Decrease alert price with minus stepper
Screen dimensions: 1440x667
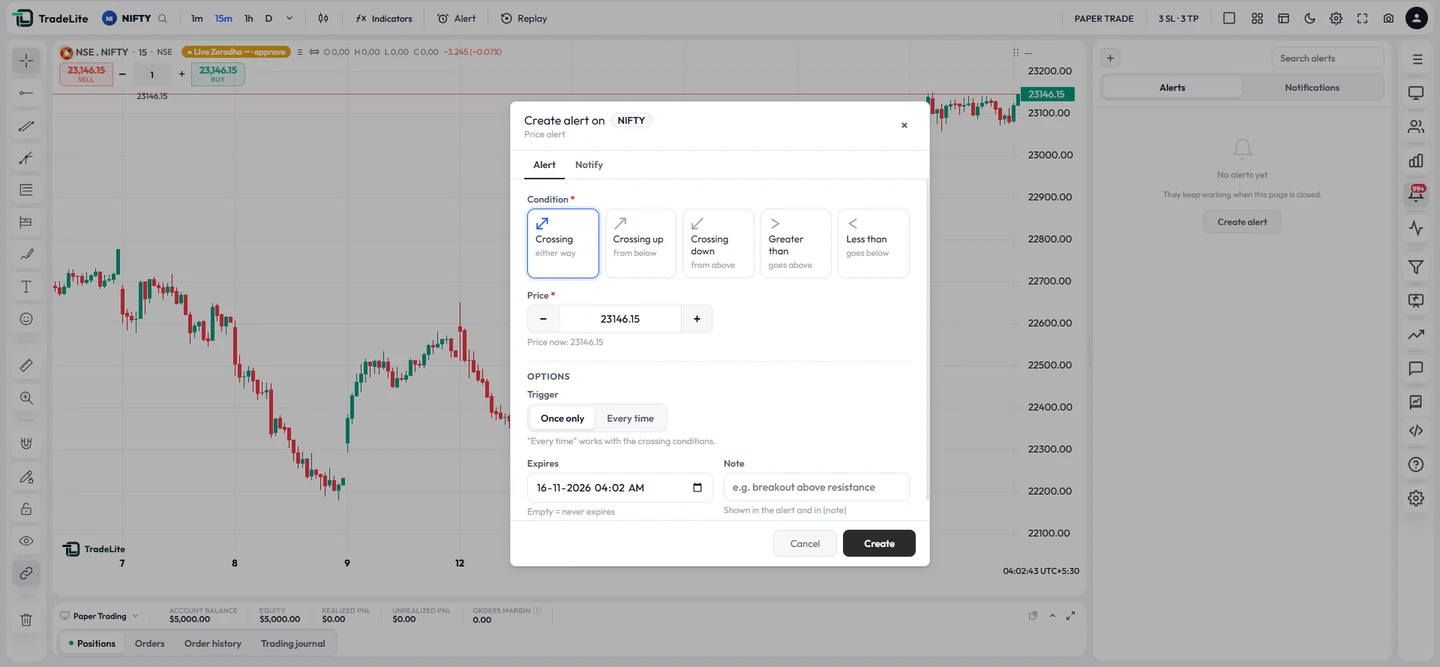(543, 319)
